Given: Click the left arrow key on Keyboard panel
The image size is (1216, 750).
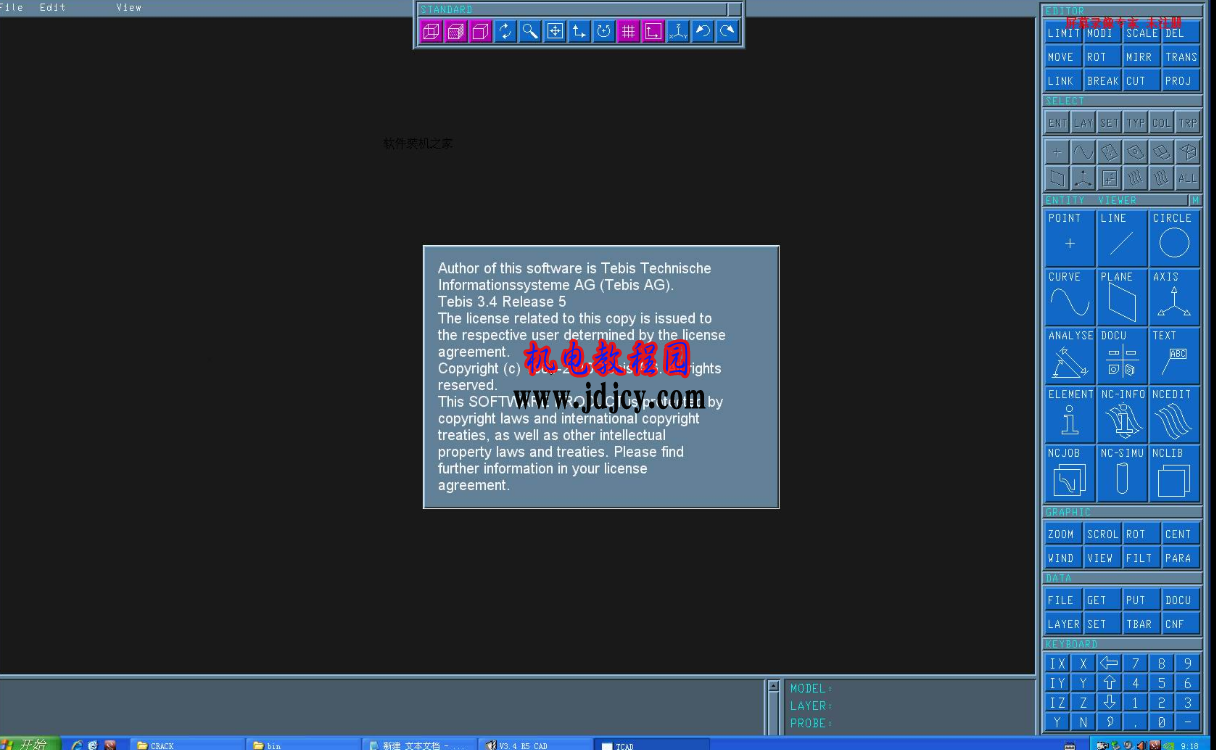Looking at the screenshot, I should point(1109,663).
